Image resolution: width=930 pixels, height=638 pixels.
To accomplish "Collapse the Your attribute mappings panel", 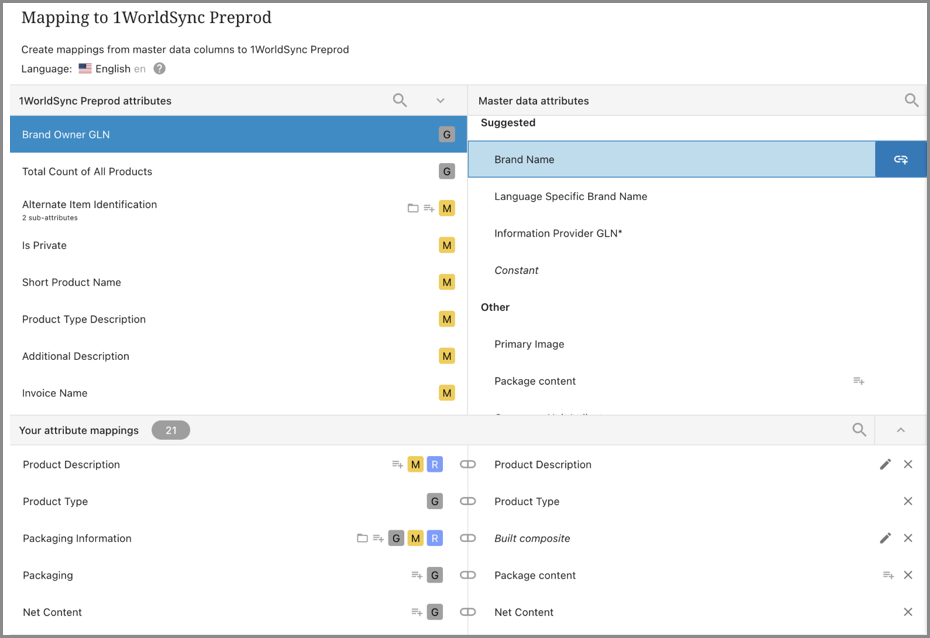I will (x=900, y=430).
